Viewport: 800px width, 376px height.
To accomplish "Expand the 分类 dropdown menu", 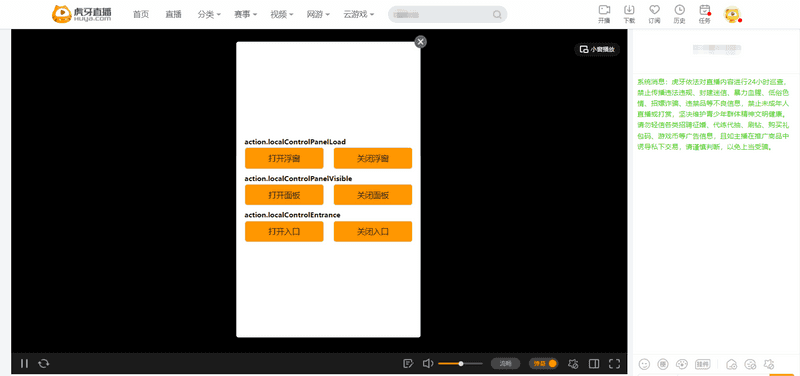I will click(209, 14).
